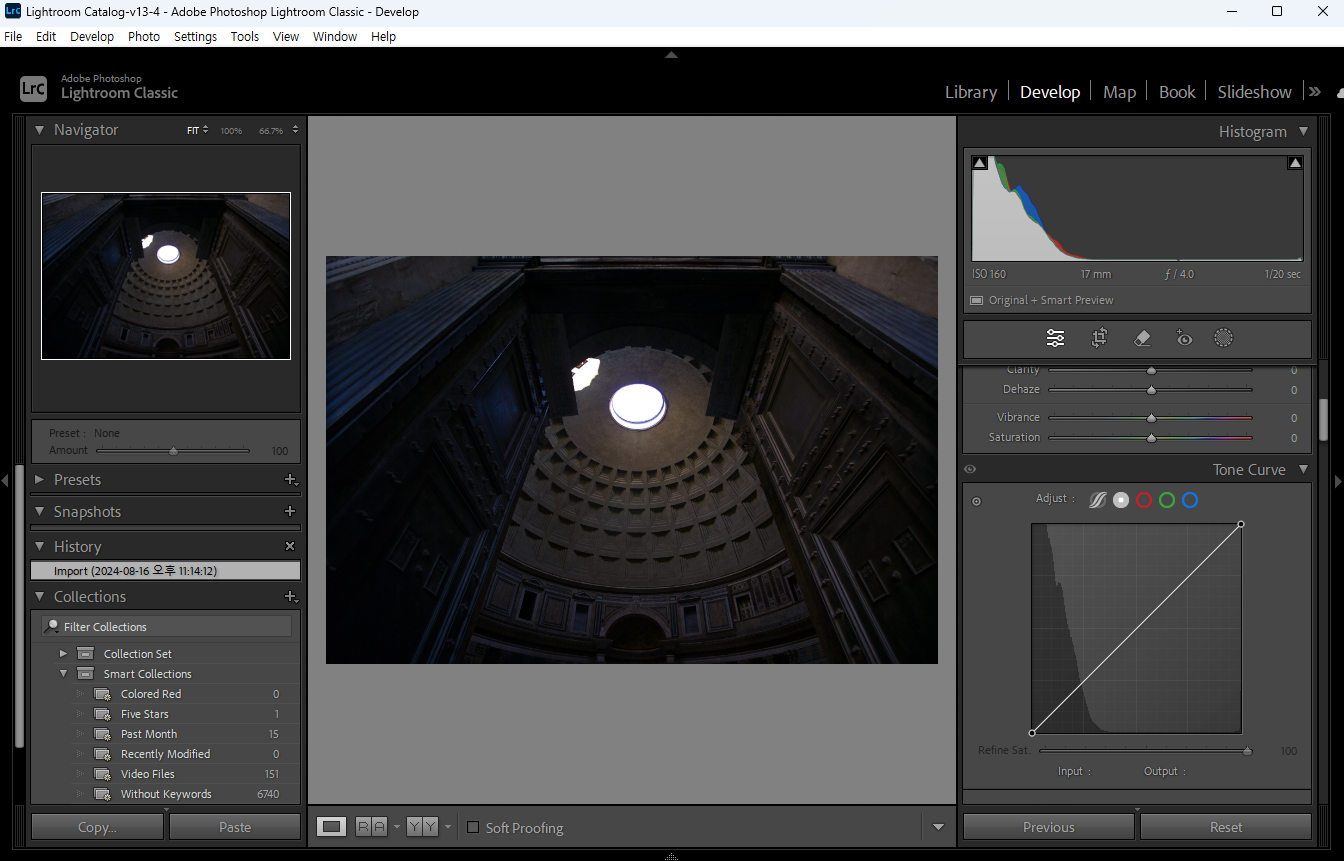
Task: Expand the Collection Set folder
Action: pyautogui.click(x=64, y=653)
